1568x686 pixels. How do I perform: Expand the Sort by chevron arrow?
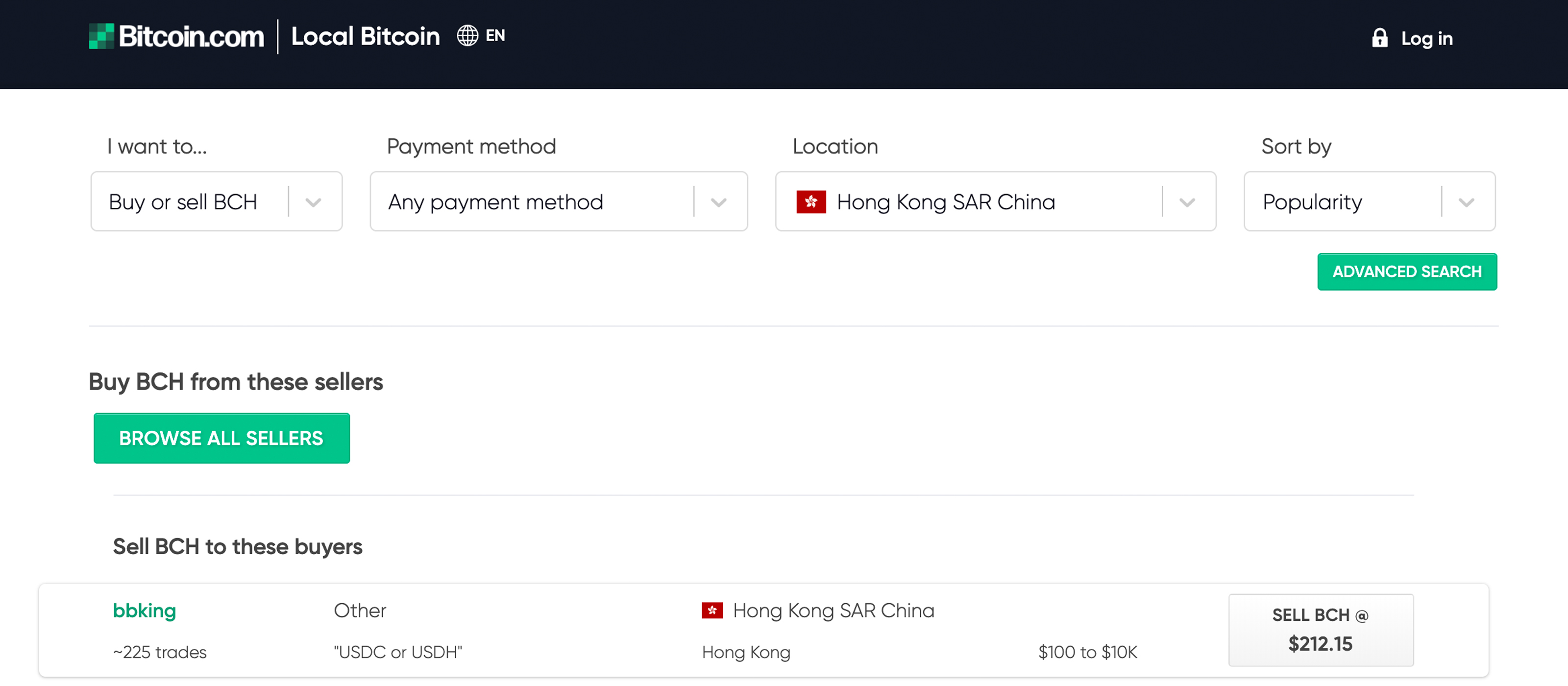point(1467,202)
